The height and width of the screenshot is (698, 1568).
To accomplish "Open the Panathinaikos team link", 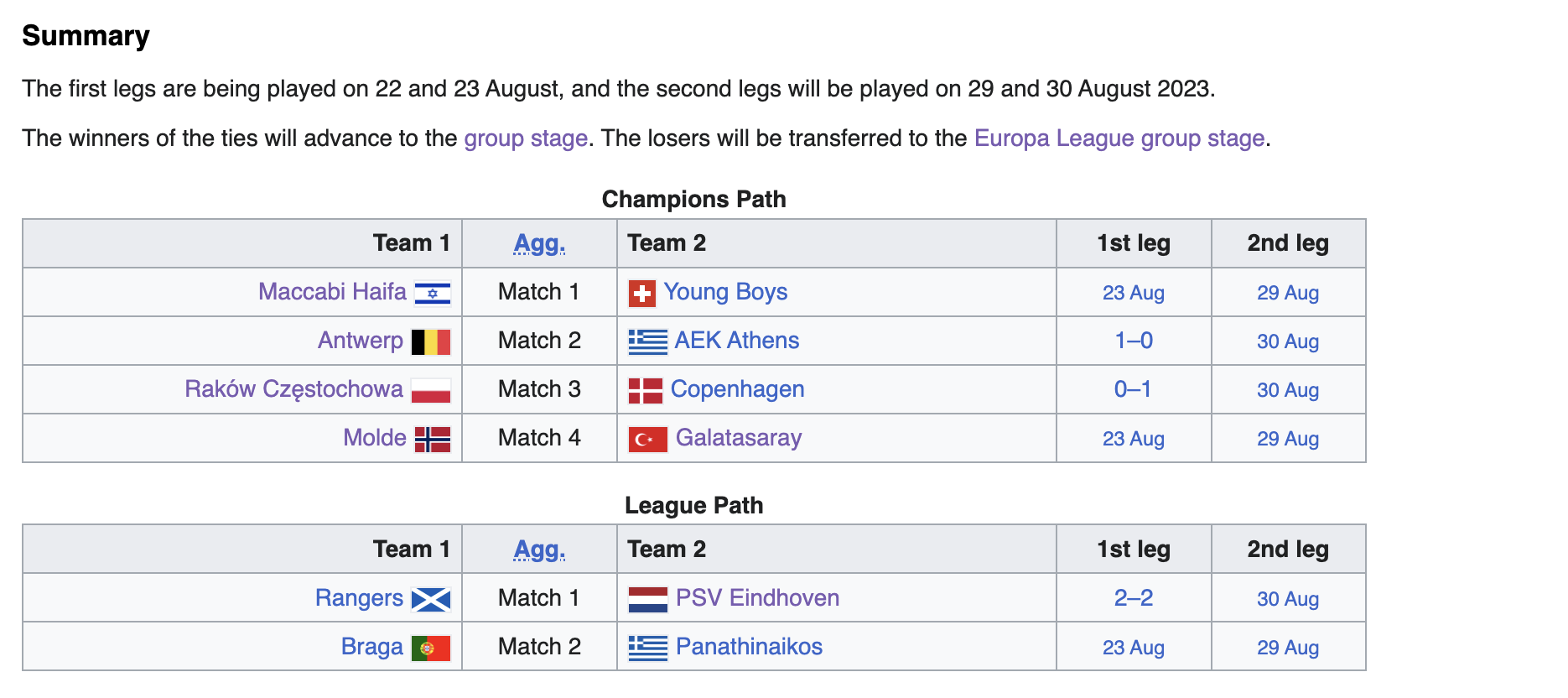I will (749, 647).
